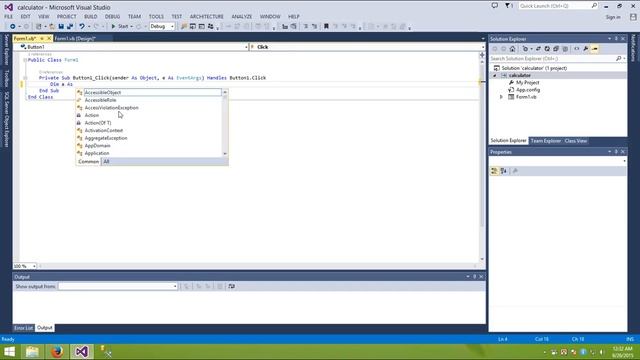This screenshot has height=360, width=640.
Task: Click the Sign in link
Action: point(613,17)
